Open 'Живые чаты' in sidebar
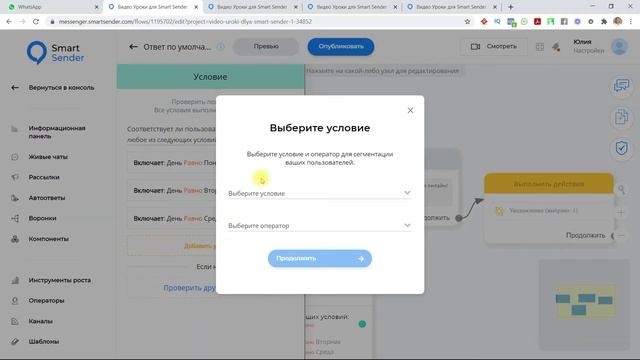Viewport: 640px width, 360px height. point(48,157)
